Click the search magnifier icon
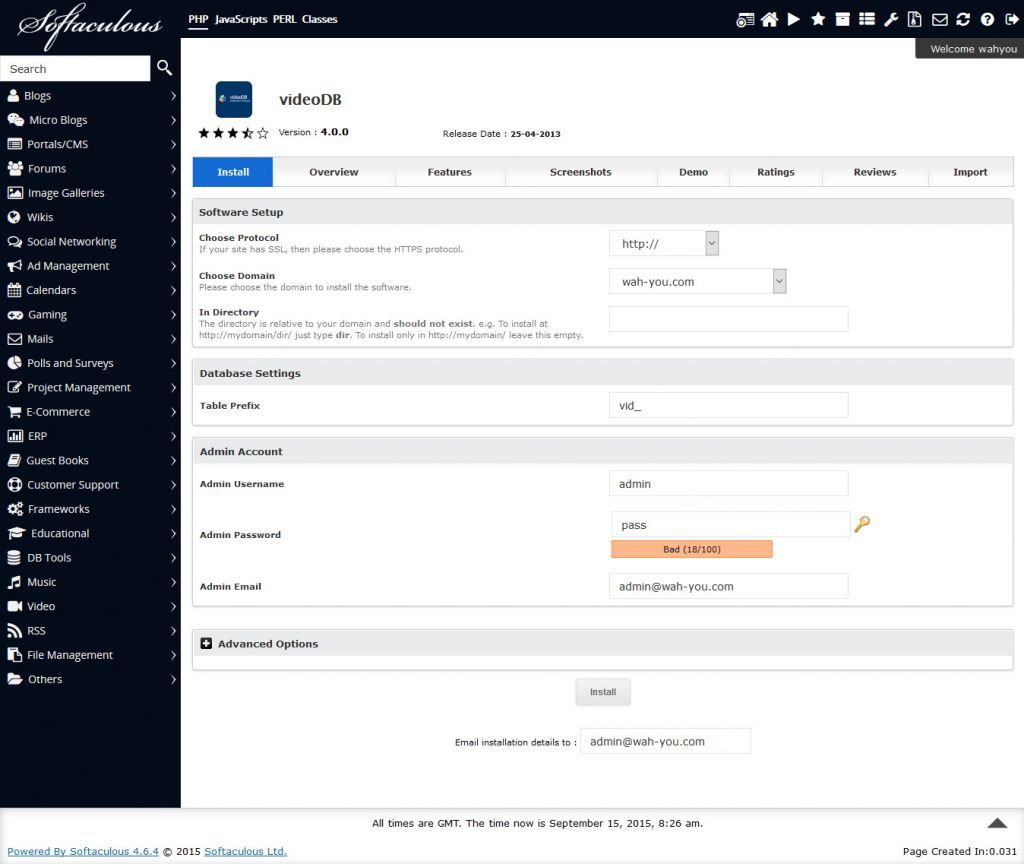The width and height of the screenshot is (1024, 864). (165, 68)
